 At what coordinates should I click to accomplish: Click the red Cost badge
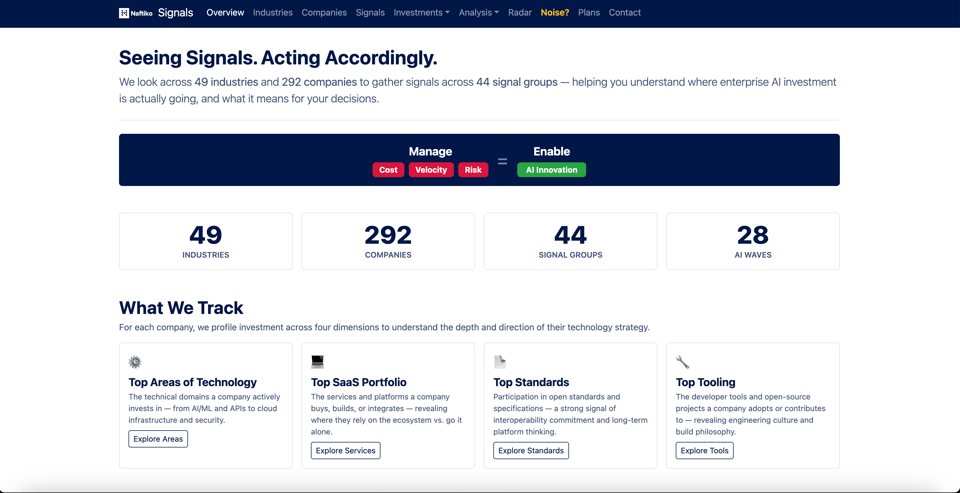pos(388,170)
